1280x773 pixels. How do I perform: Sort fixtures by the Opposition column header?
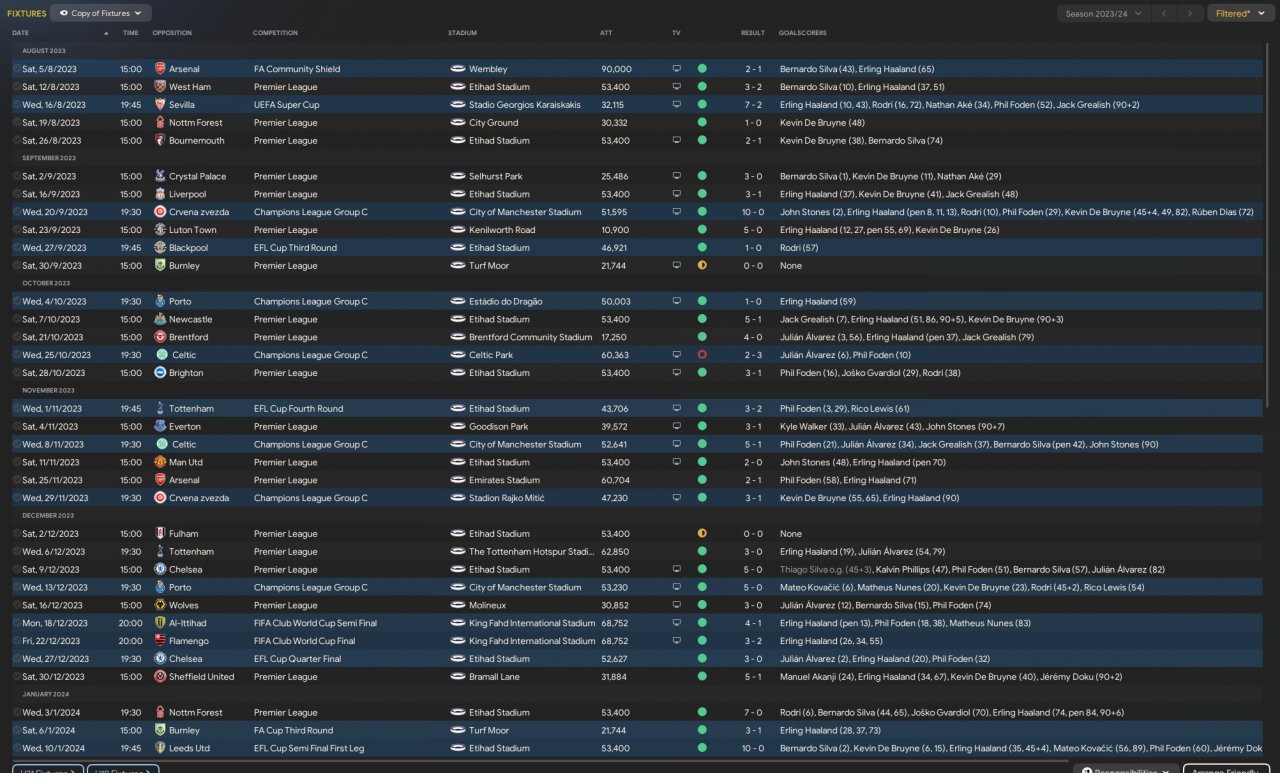[172, 33]
